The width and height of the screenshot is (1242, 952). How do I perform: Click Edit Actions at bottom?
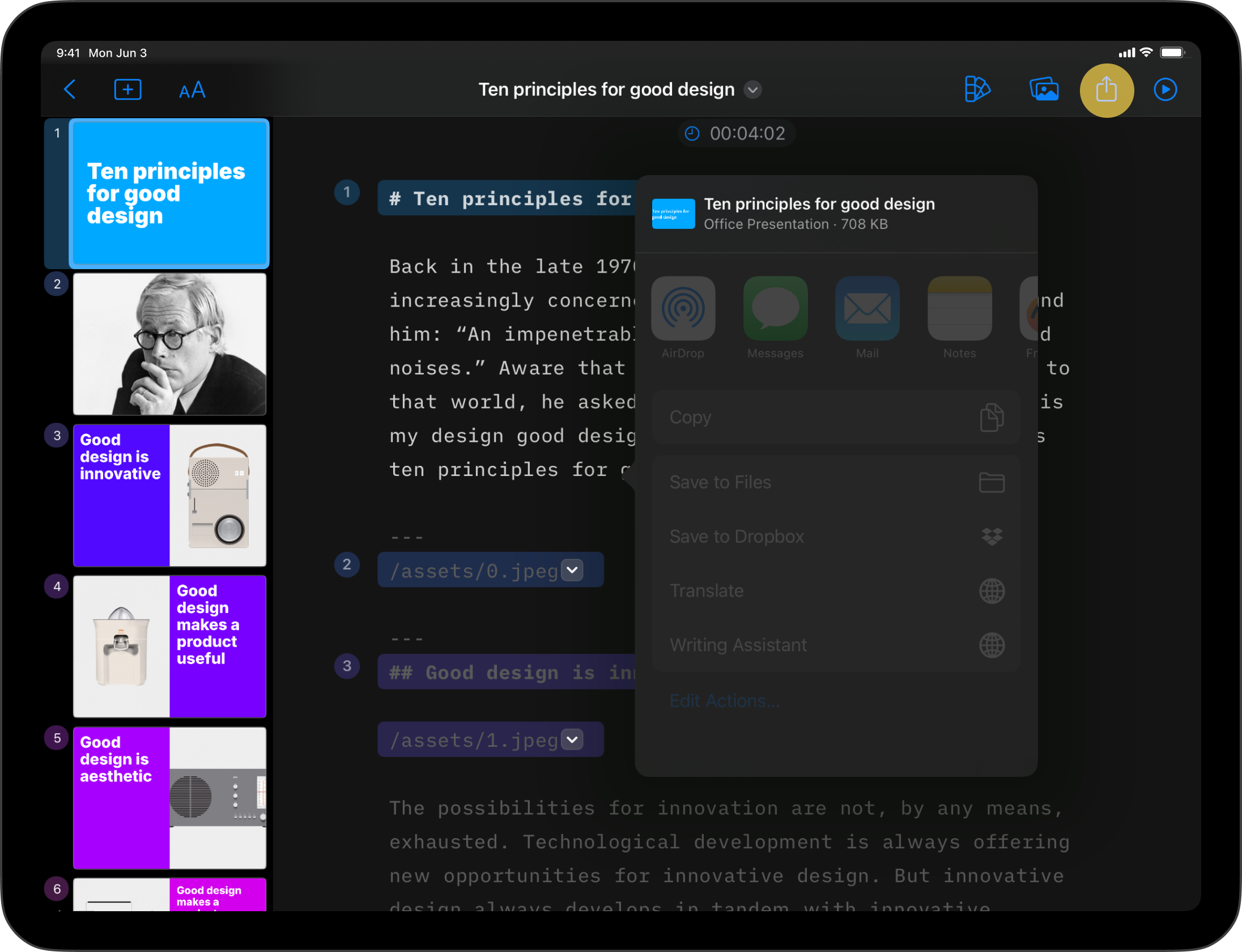point(724,700)
